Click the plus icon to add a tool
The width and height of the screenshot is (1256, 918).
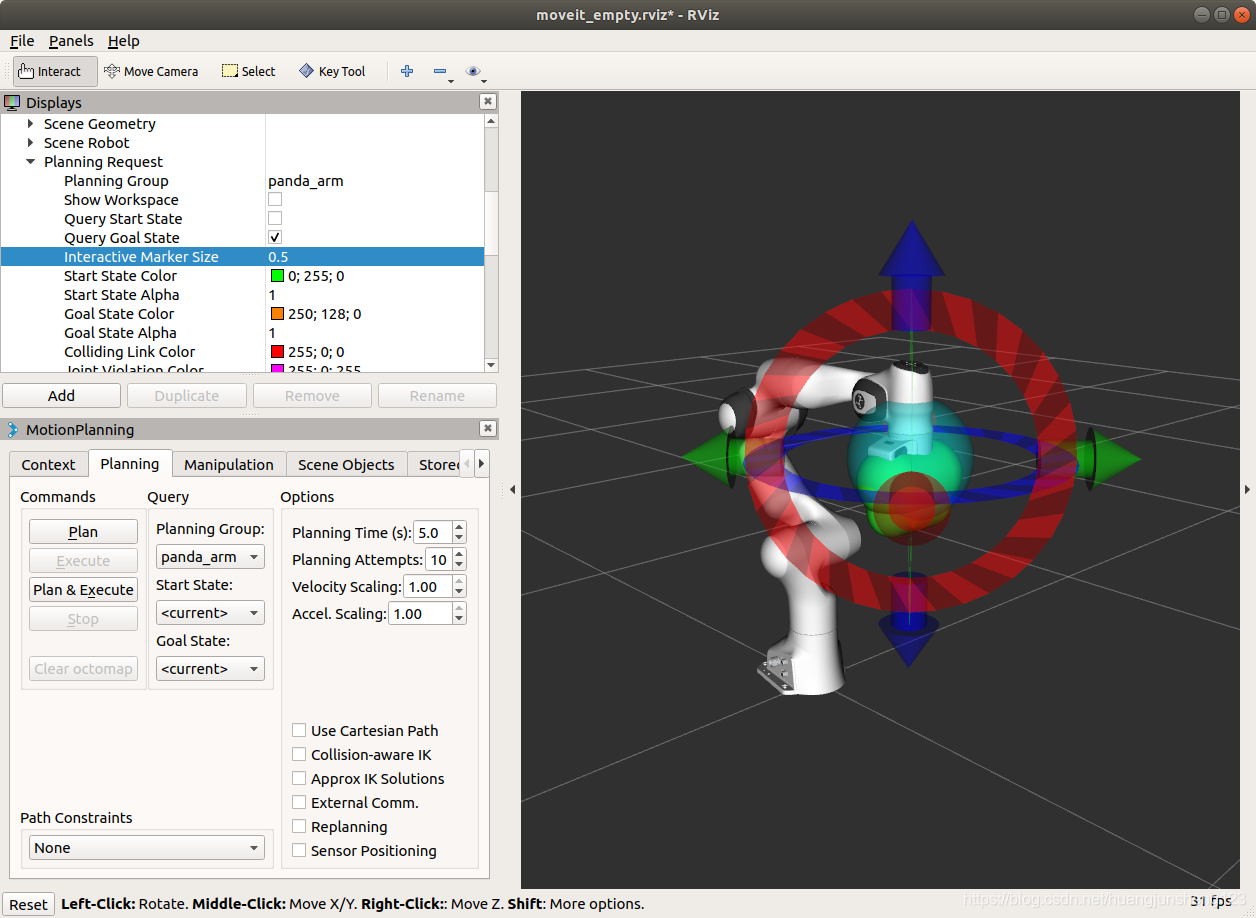[x=406, y=71]
